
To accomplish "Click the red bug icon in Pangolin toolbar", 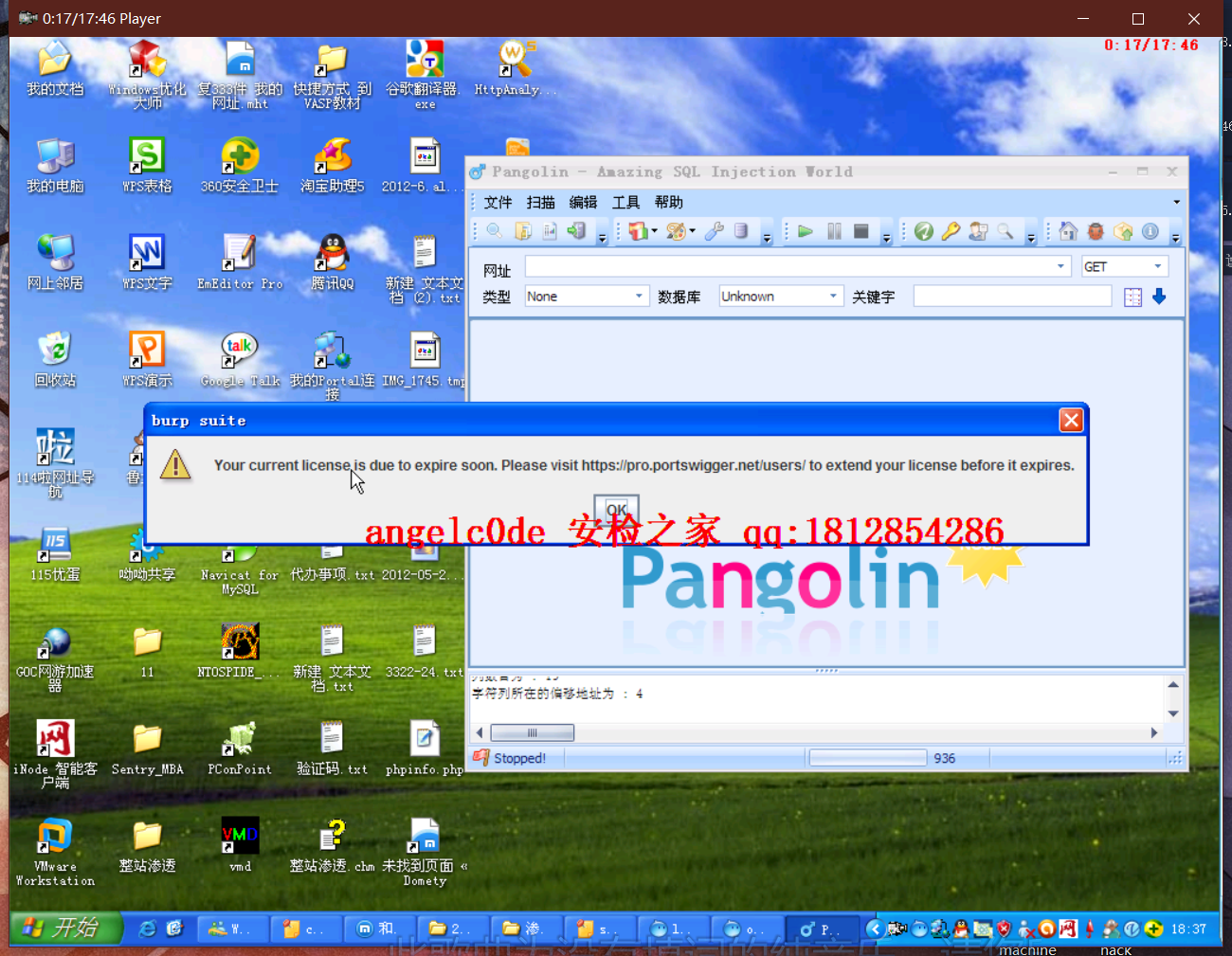I will tap(1096, 231).
